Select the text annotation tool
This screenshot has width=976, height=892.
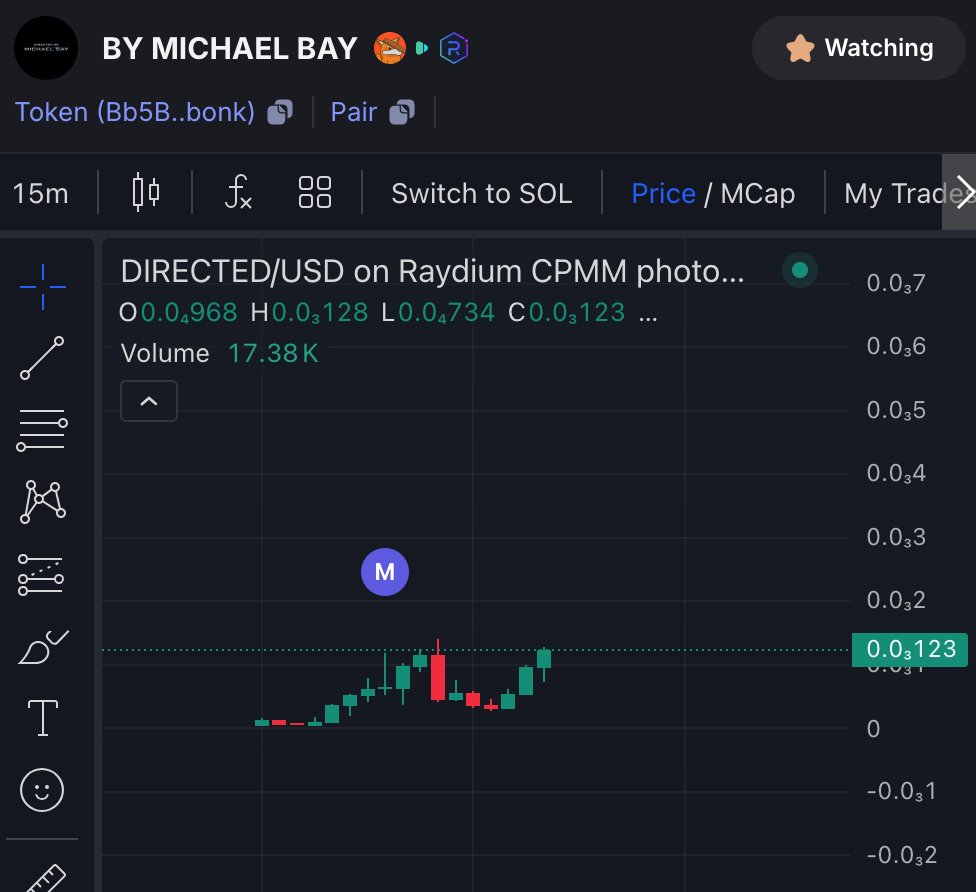(43, 718)
